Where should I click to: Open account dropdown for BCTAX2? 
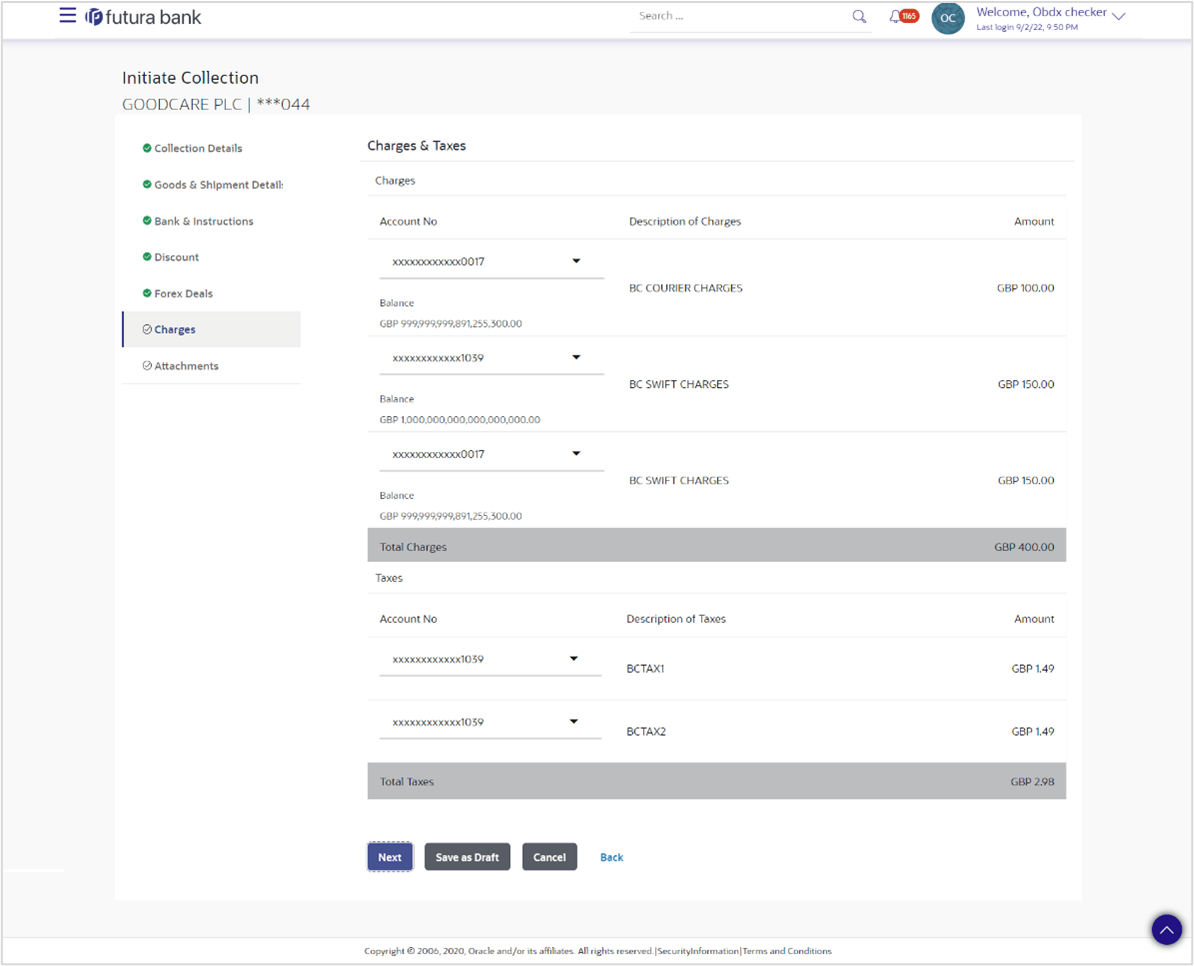[490, 722]
